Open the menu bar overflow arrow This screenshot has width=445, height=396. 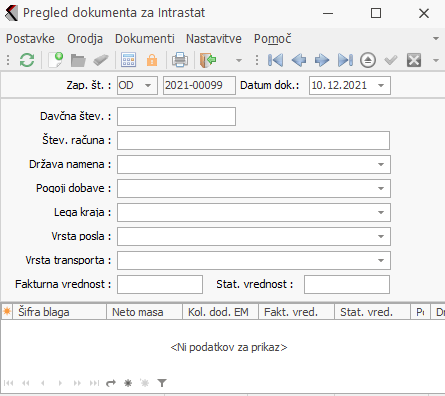[436, 39]
